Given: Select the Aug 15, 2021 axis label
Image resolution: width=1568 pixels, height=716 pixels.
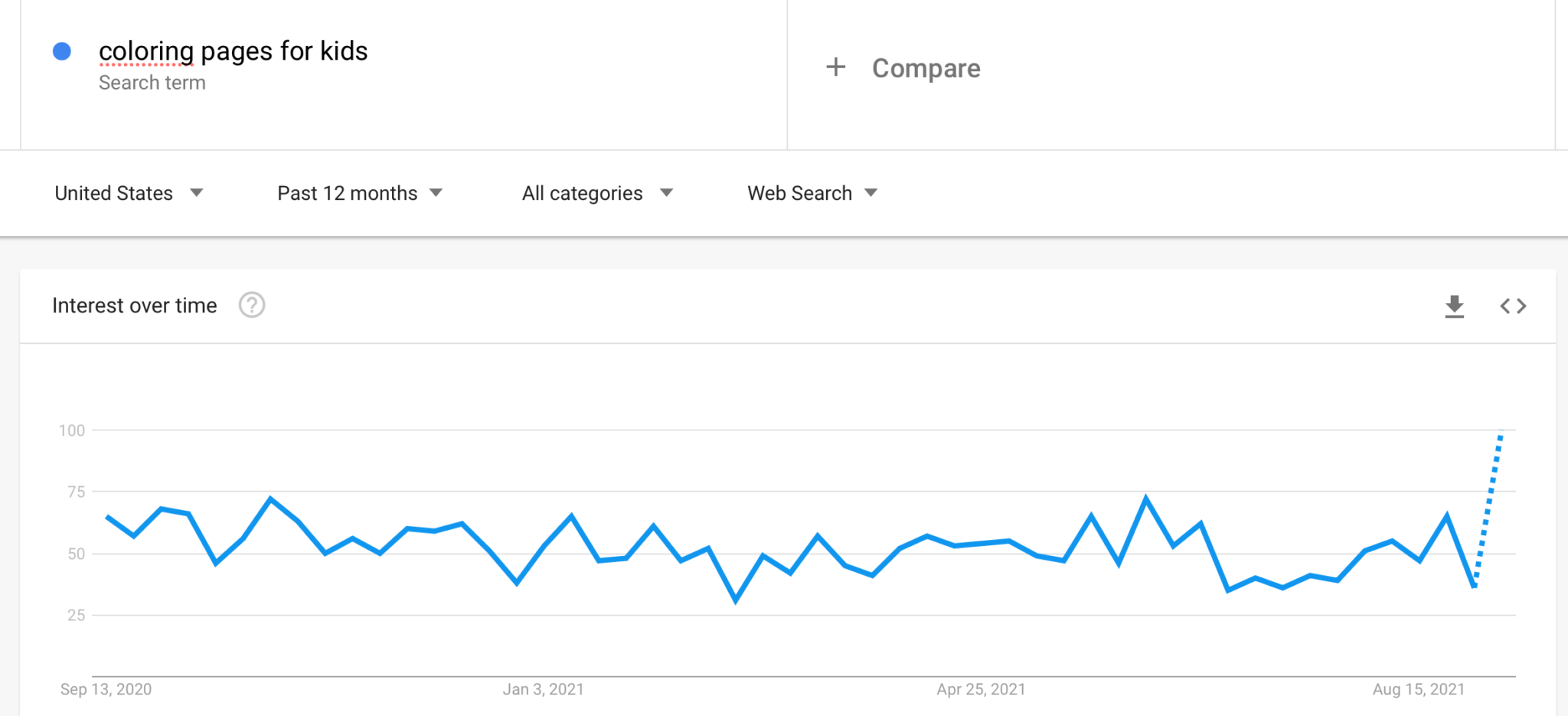Looking at the screenshot, I should coord(1419,689).
